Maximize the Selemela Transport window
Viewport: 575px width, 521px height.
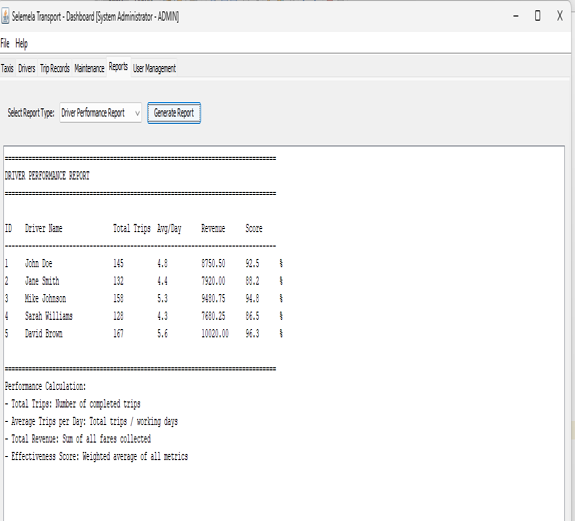pos(537,16)
